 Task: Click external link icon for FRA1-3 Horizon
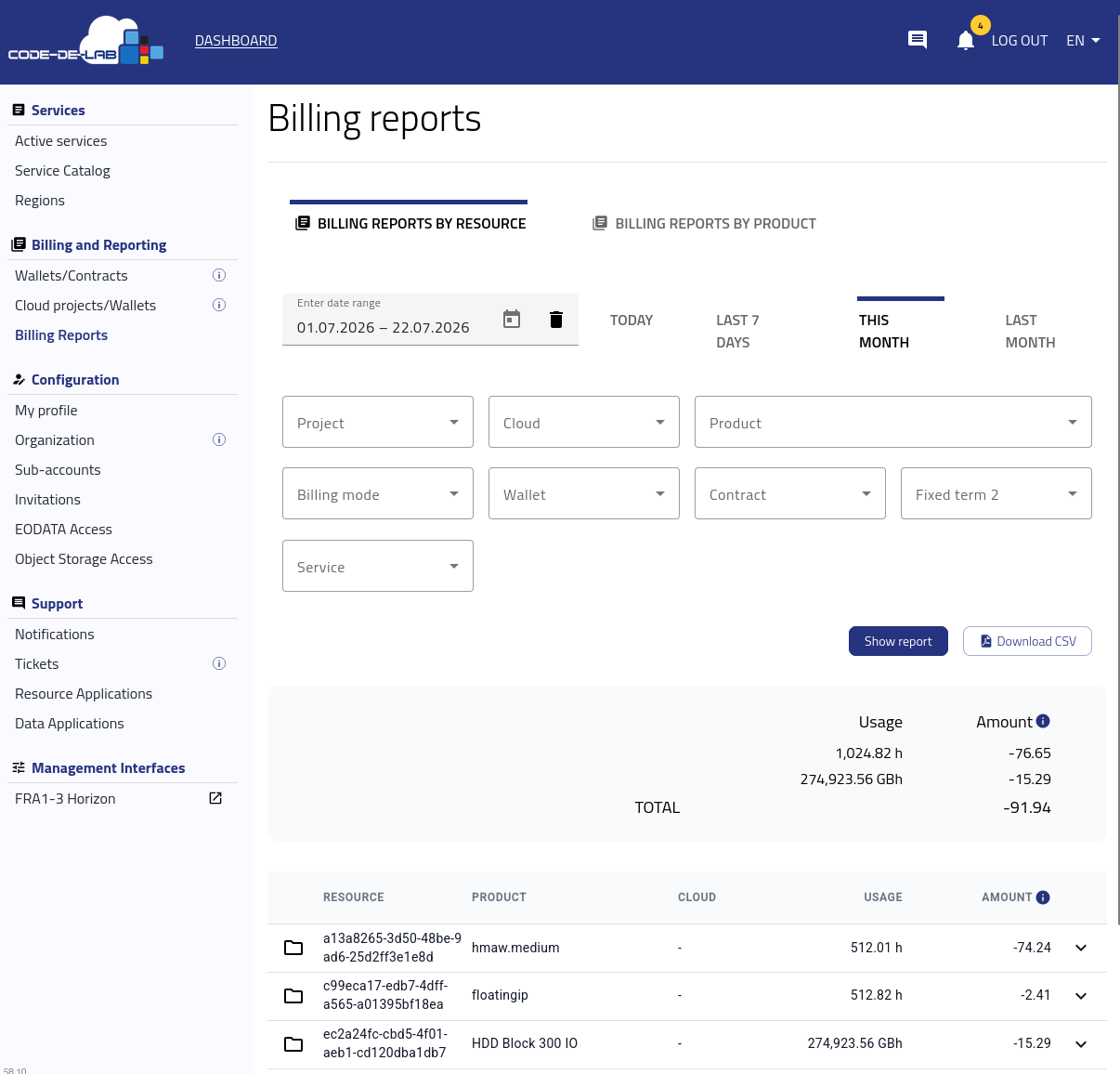coord(215,798)
